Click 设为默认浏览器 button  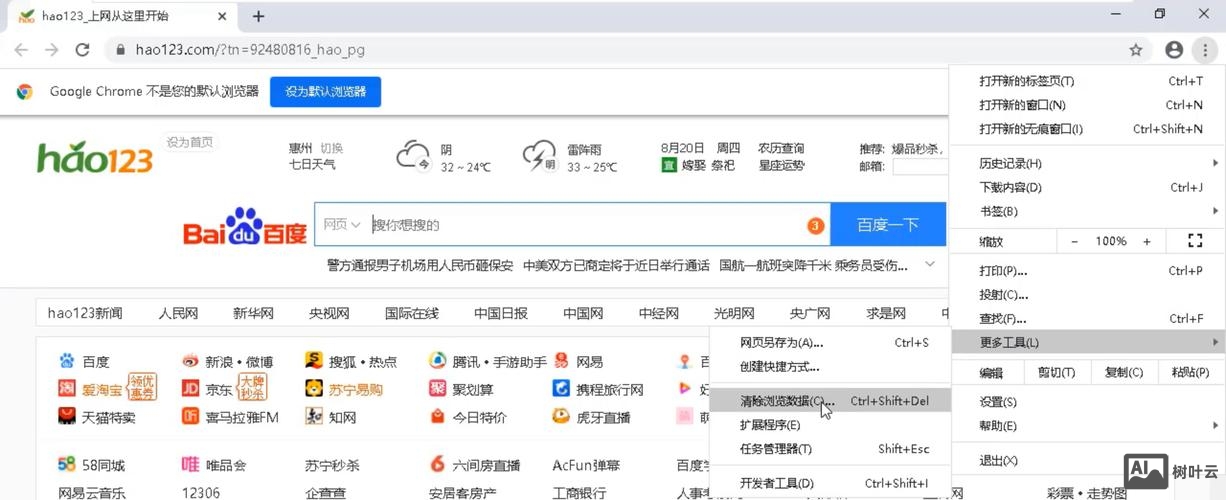click(325, 91)
